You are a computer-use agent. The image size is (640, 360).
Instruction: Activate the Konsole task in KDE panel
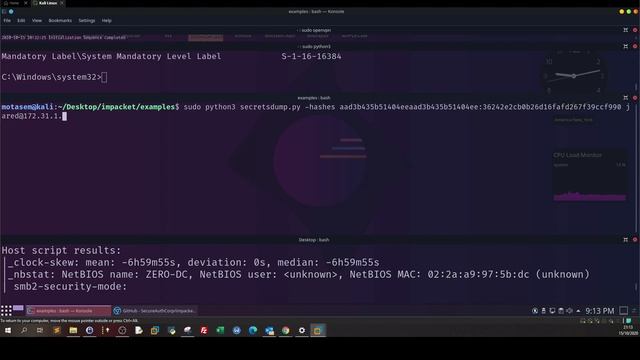69,311
